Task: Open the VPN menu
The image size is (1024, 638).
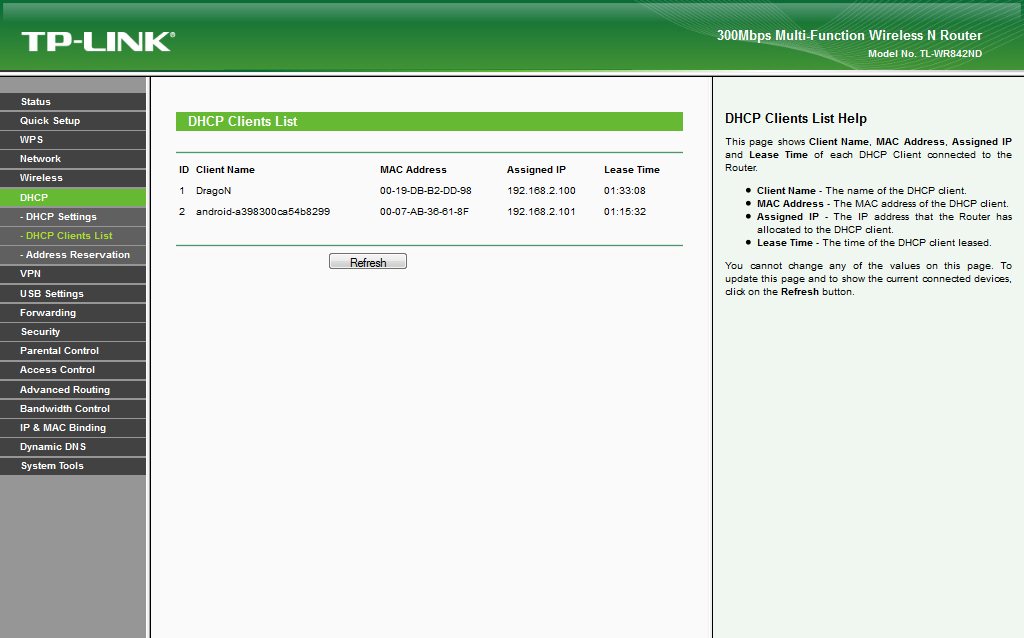Action: 72,274
